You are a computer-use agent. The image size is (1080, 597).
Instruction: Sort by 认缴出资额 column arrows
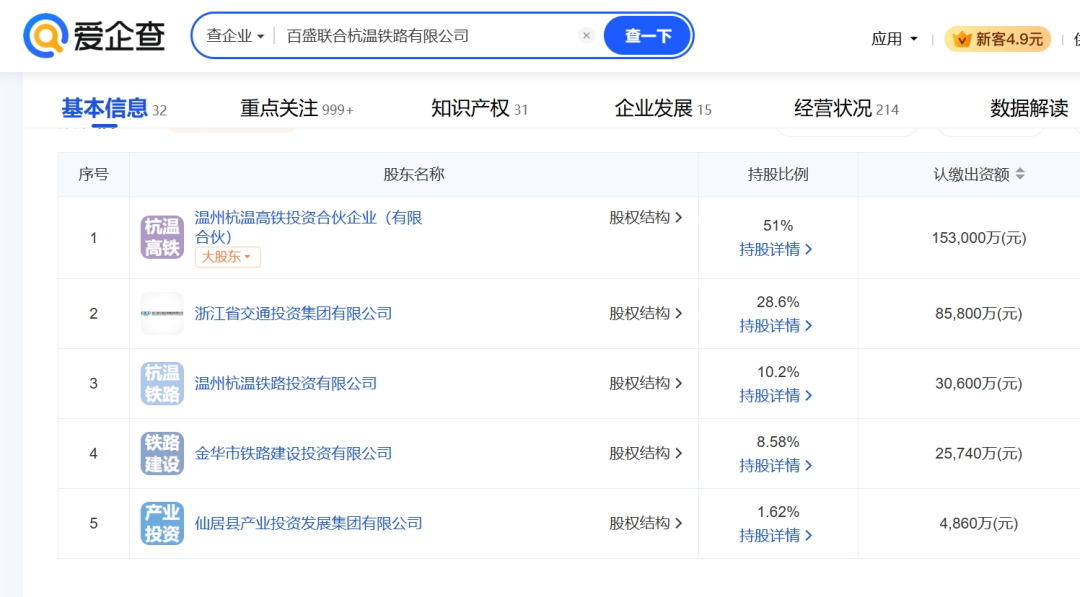point(1020,174)
